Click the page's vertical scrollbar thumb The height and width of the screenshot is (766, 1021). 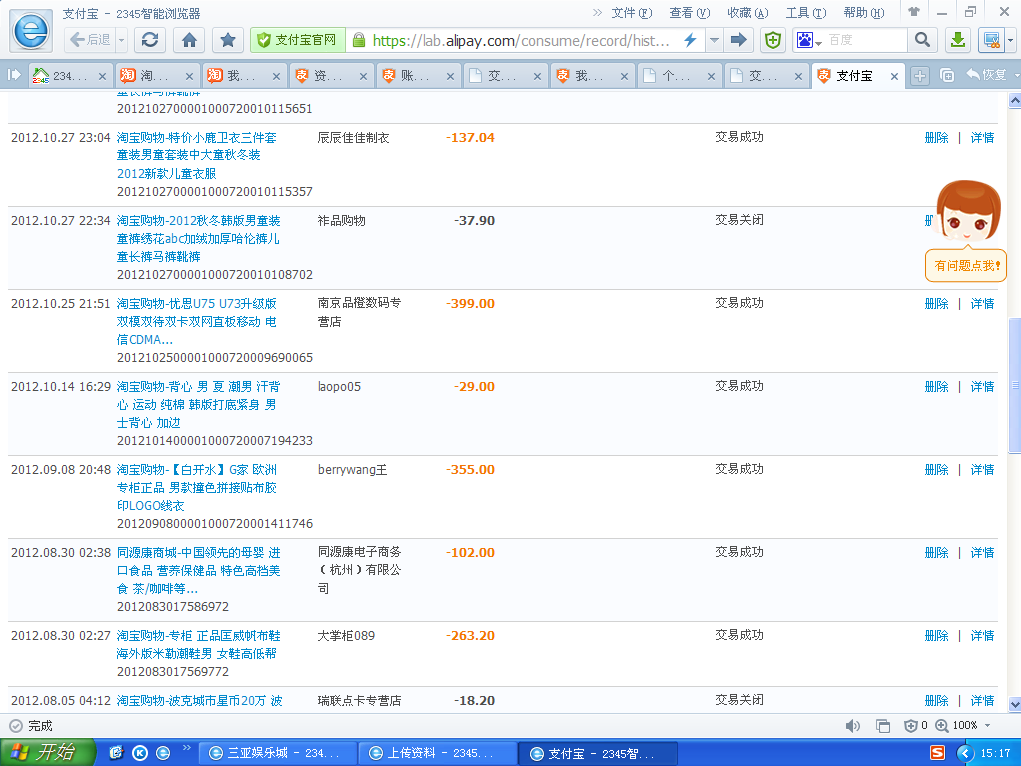point(1014,385)
